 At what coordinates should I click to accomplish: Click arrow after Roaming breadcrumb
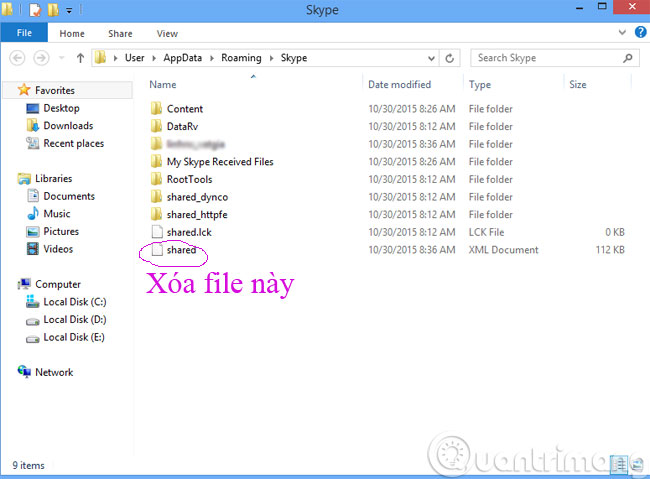pyautogui.click(x=272, y=58)
